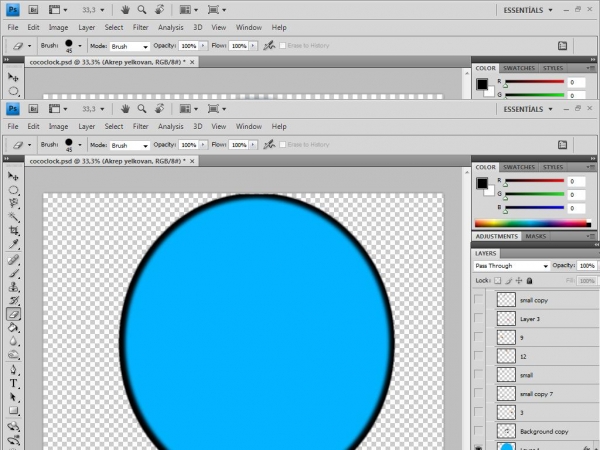Select the Brush tool in the toolbox
Image resolution: width=600 pixels, height=450 pixels.
click(13, 273)
